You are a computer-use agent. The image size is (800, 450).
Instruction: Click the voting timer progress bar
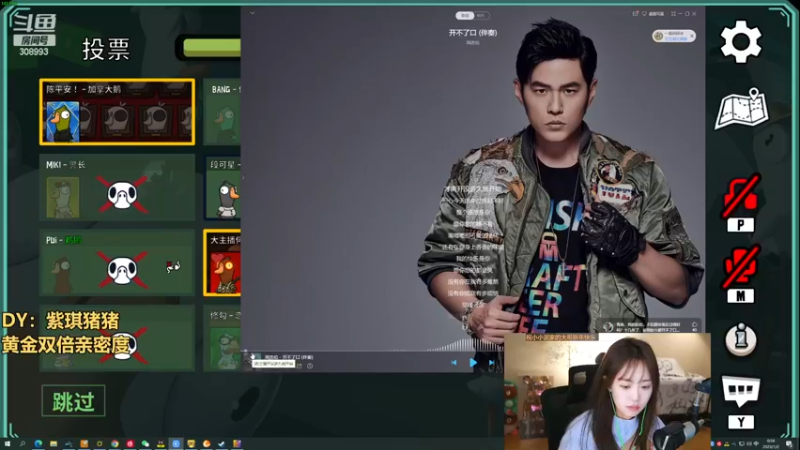[208, 47]
